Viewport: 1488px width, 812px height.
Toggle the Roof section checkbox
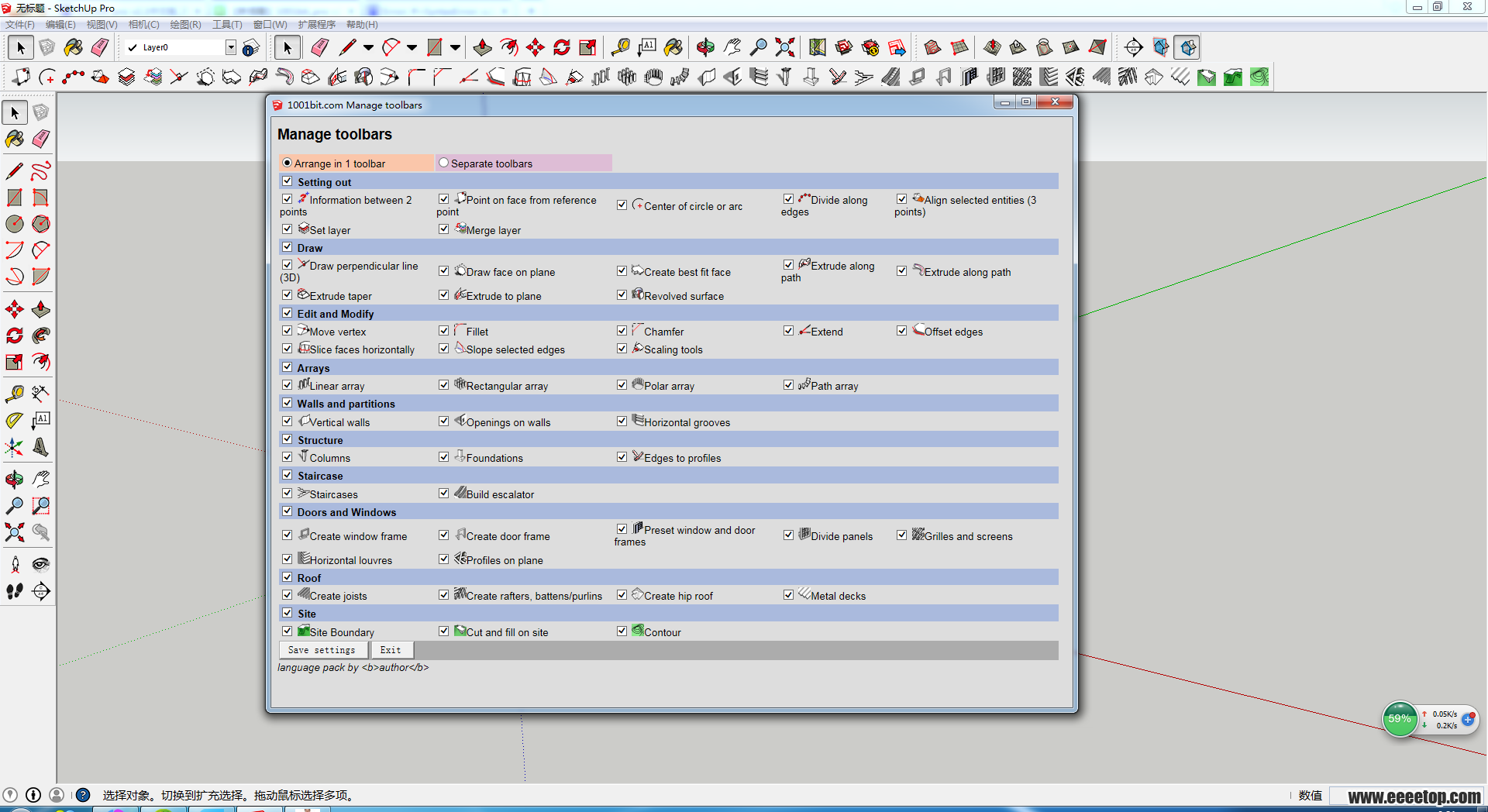(x=288, y=577)
